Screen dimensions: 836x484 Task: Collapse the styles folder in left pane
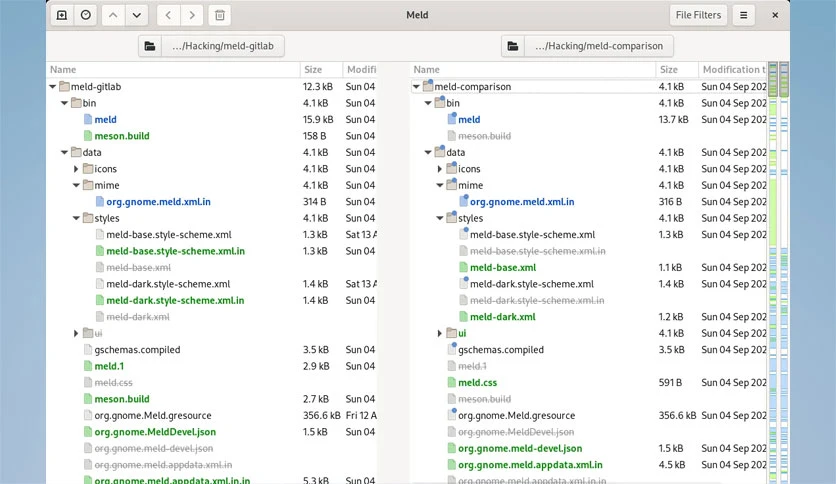point(76,218)
